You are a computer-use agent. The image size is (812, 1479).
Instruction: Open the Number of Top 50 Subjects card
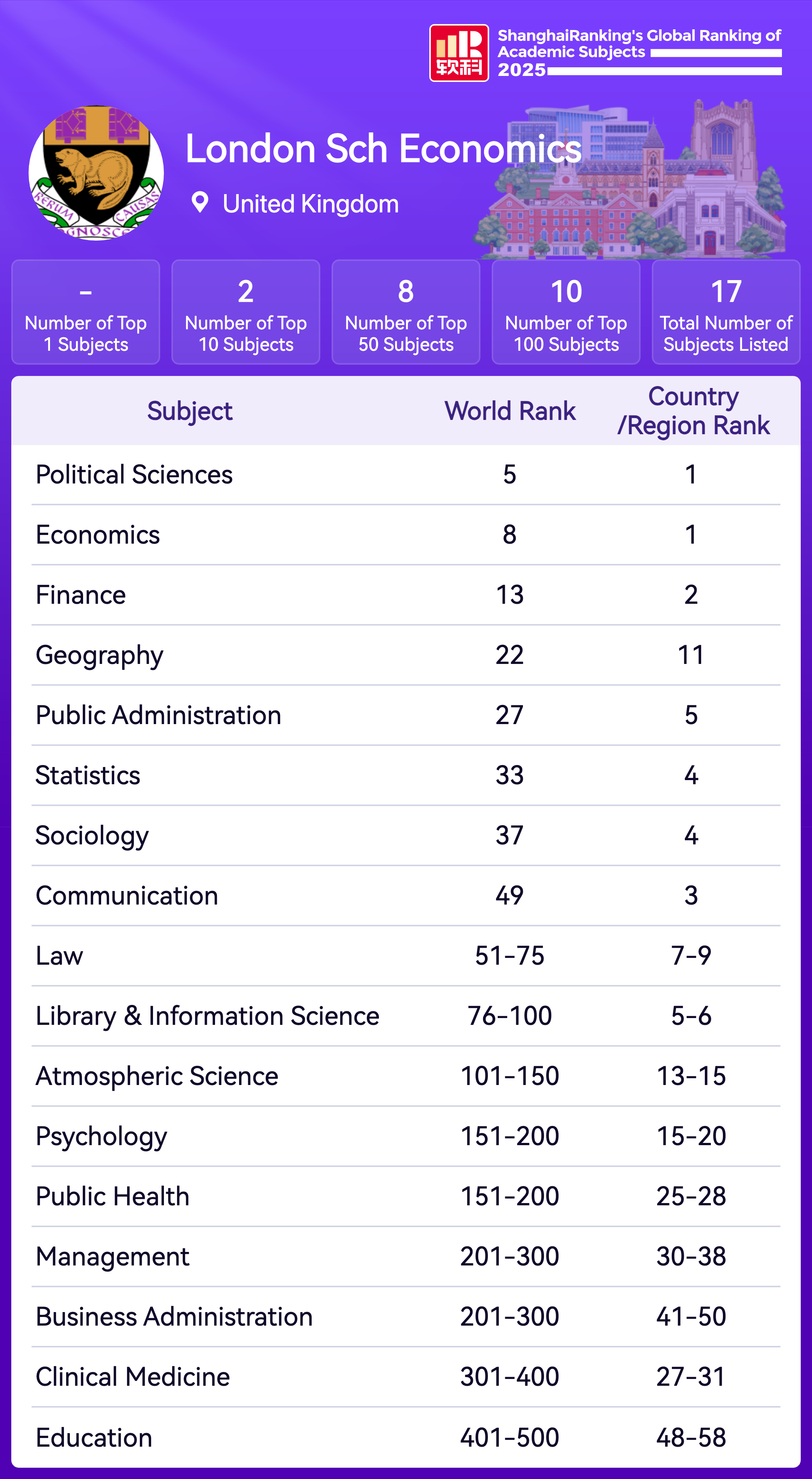[x=406, y=312]
